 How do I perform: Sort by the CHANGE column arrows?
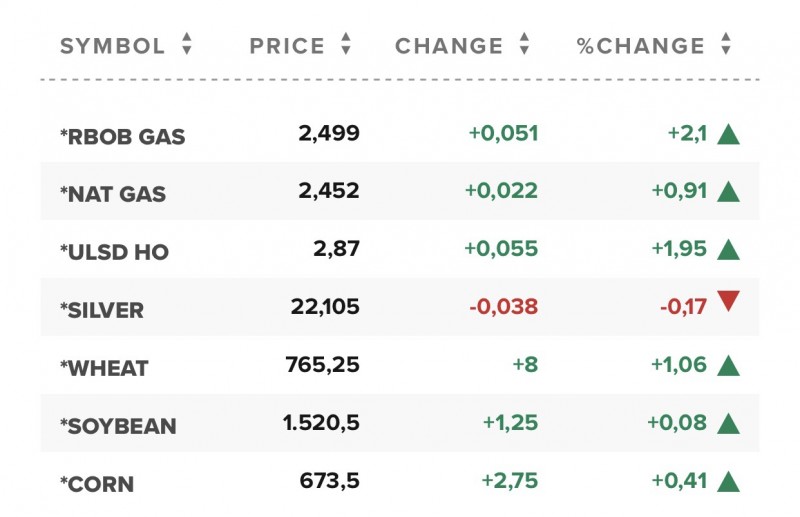tap(524, 45)
